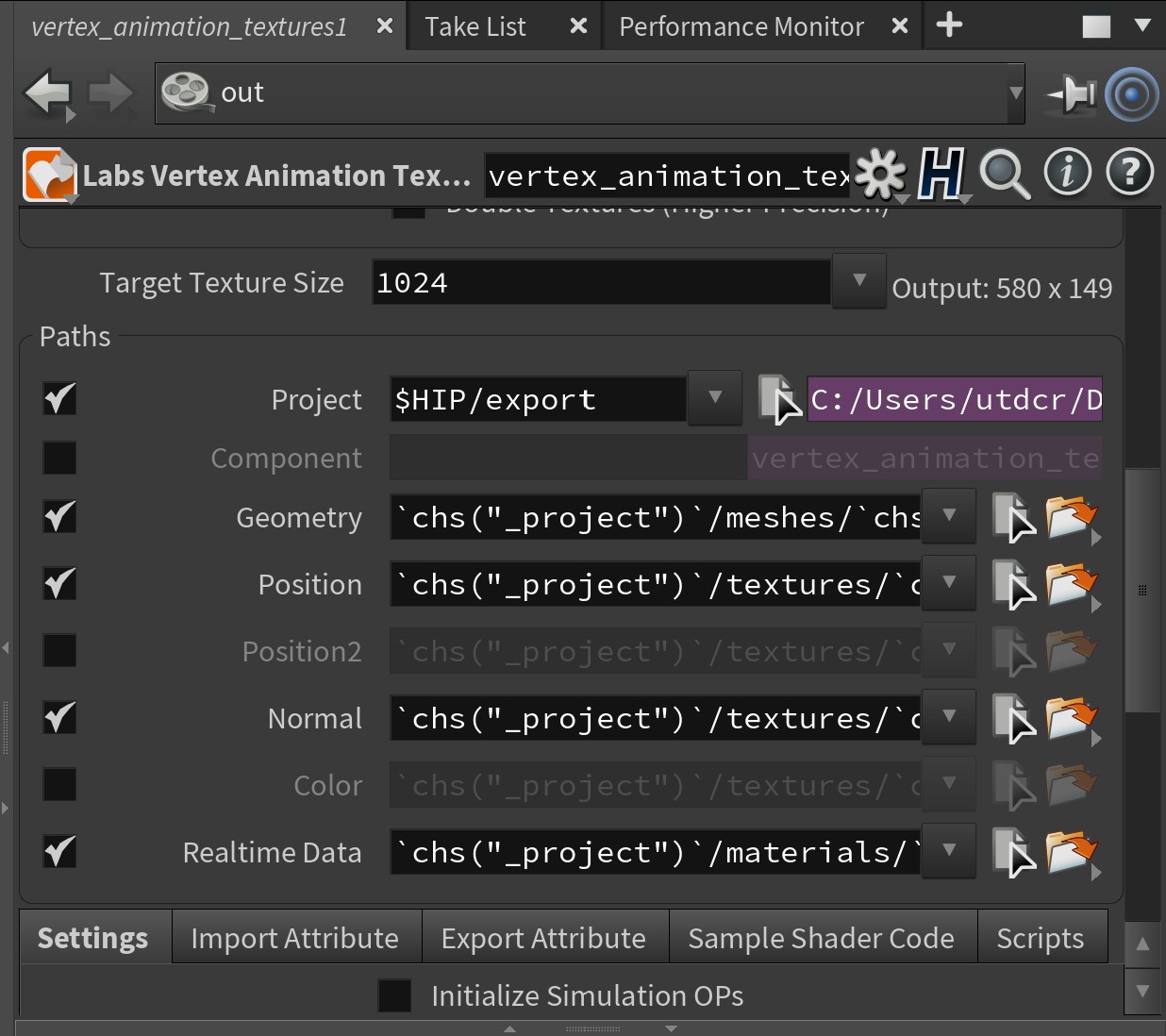Select the Settings tab

click(x=93, y=938)
